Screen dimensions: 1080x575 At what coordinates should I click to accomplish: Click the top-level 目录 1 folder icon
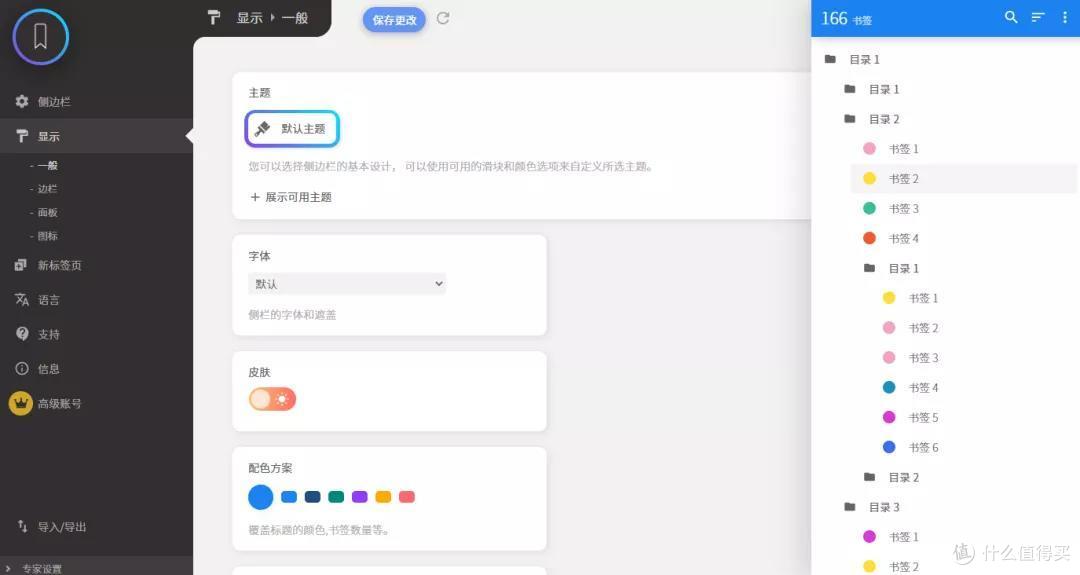(x=831, y=59)
